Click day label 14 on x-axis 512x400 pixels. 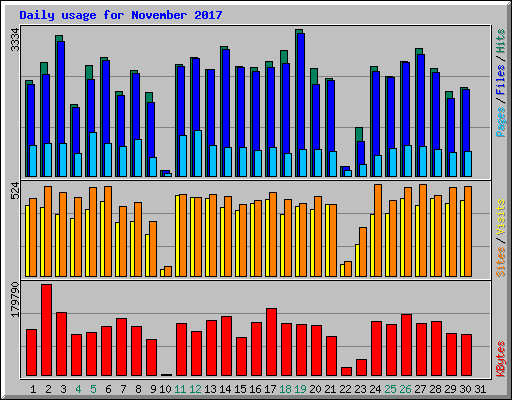(x=225, y=389)
